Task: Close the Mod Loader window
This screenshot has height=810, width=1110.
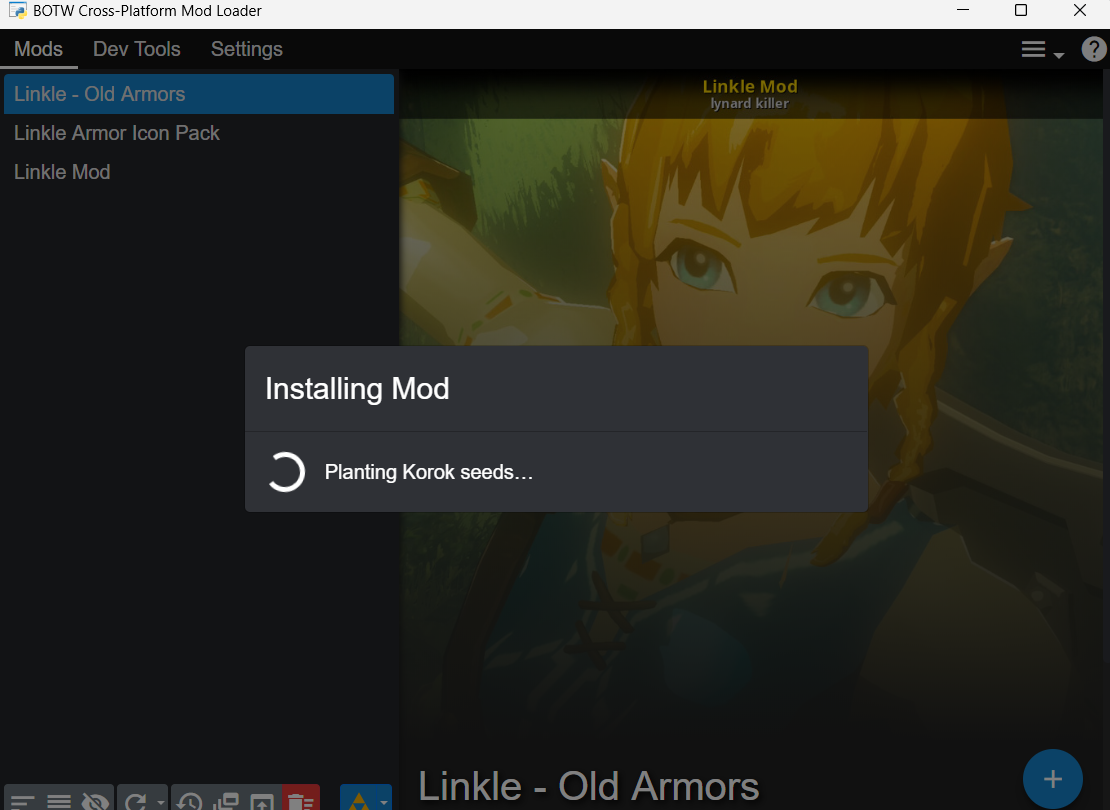Action: tap(1080, 10)
